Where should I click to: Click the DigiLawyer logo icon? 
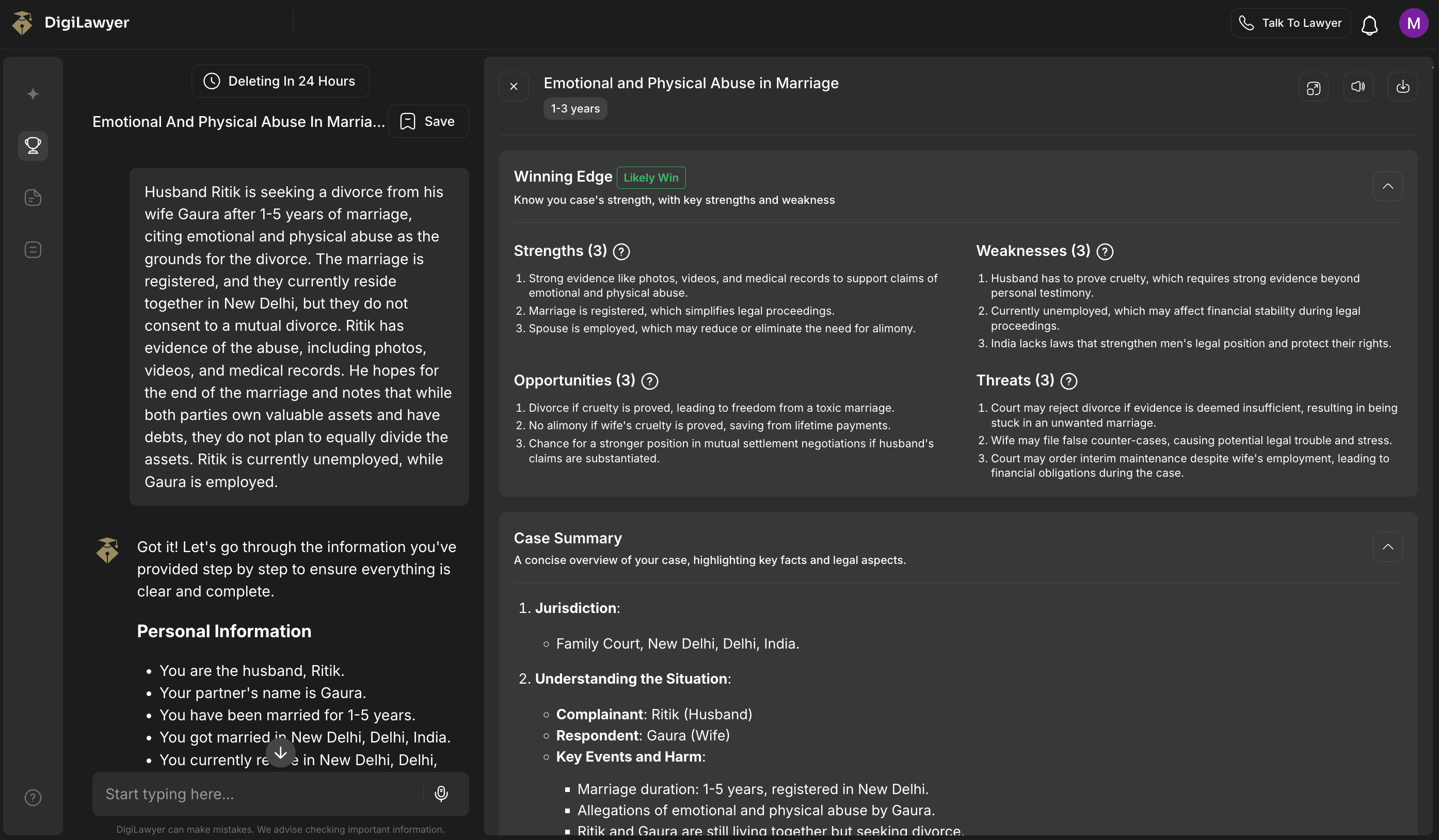coord(23,23)
